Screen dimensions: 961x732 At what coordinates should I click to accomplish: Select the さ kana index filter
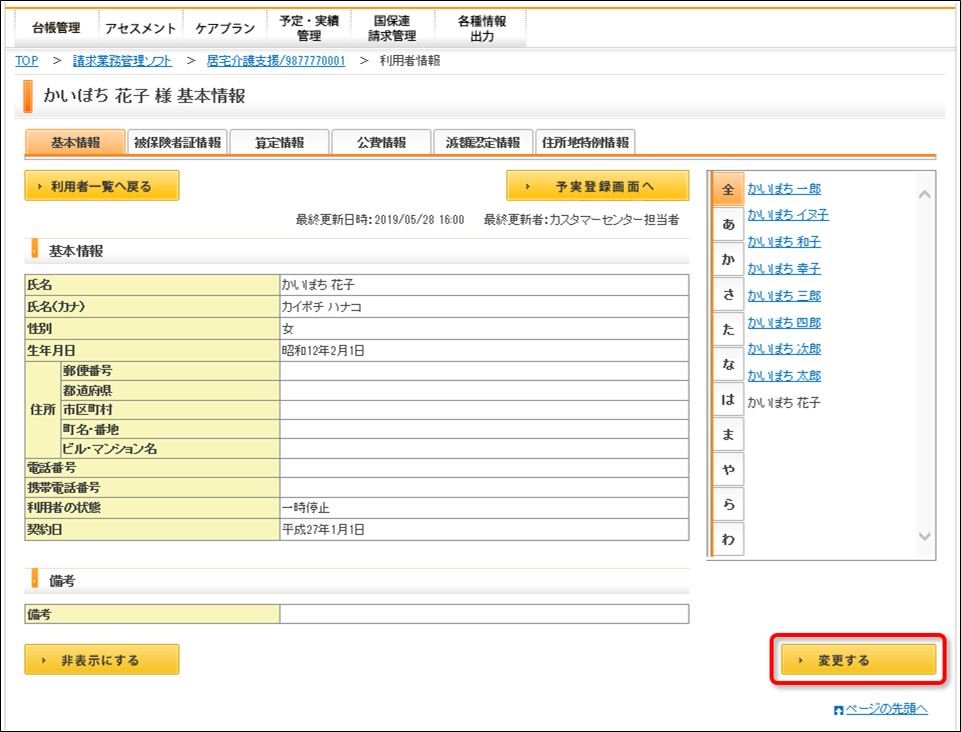[x=728, y=294]
